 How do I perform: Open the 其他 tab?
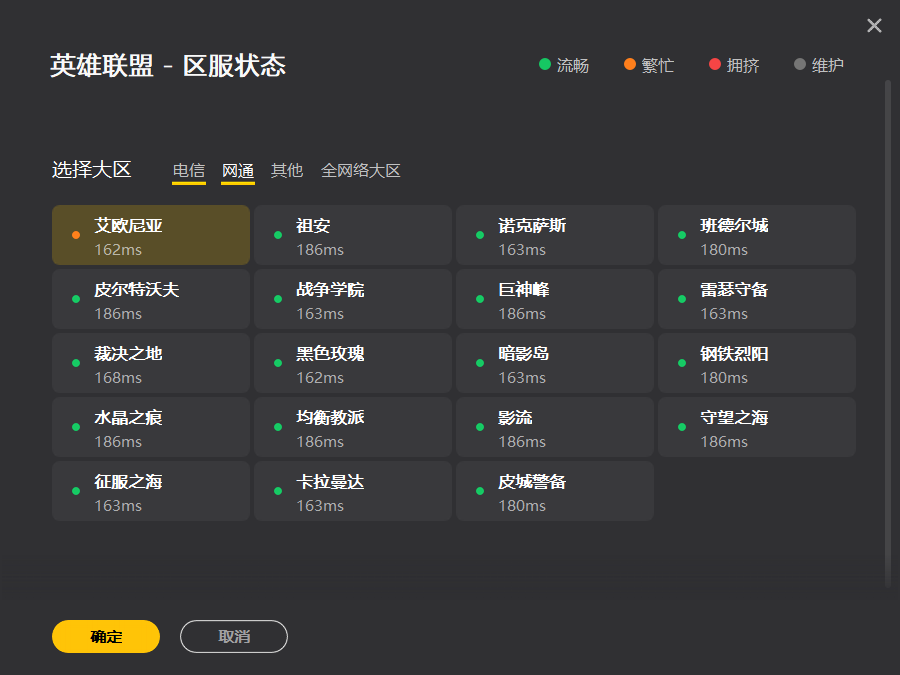pos(287,170)
